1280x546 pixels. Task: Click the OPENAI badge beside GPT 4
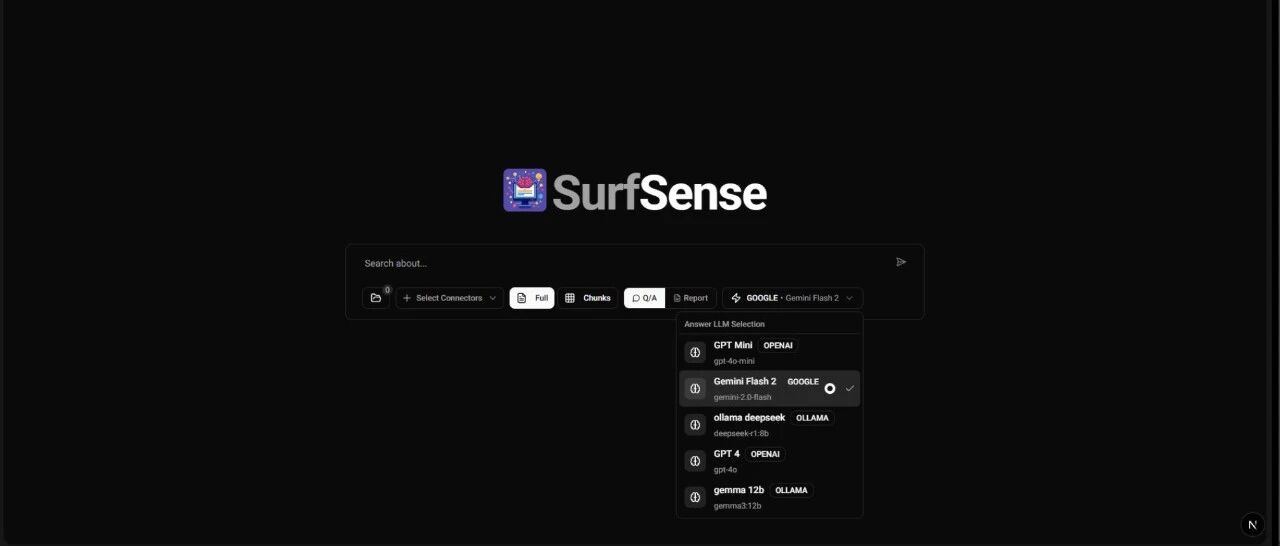coord(765,454)
